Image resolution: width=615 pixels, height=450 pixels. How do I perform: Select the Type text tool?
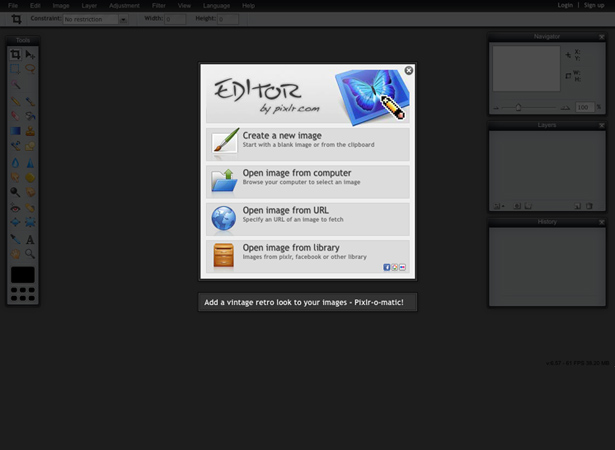point(30,239)
